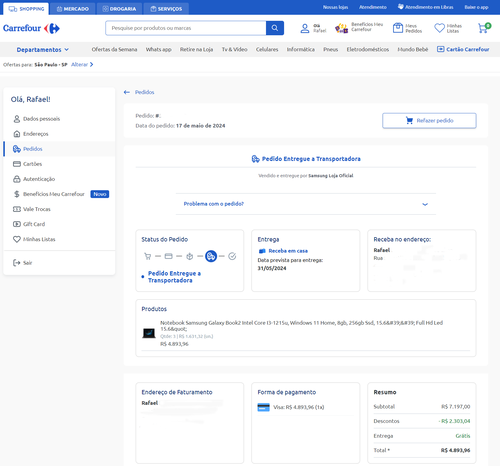The height and width of the screenshot is (466, 500).
Task: Click the Novo badge beside Benefícios
Action: (100, 194)
